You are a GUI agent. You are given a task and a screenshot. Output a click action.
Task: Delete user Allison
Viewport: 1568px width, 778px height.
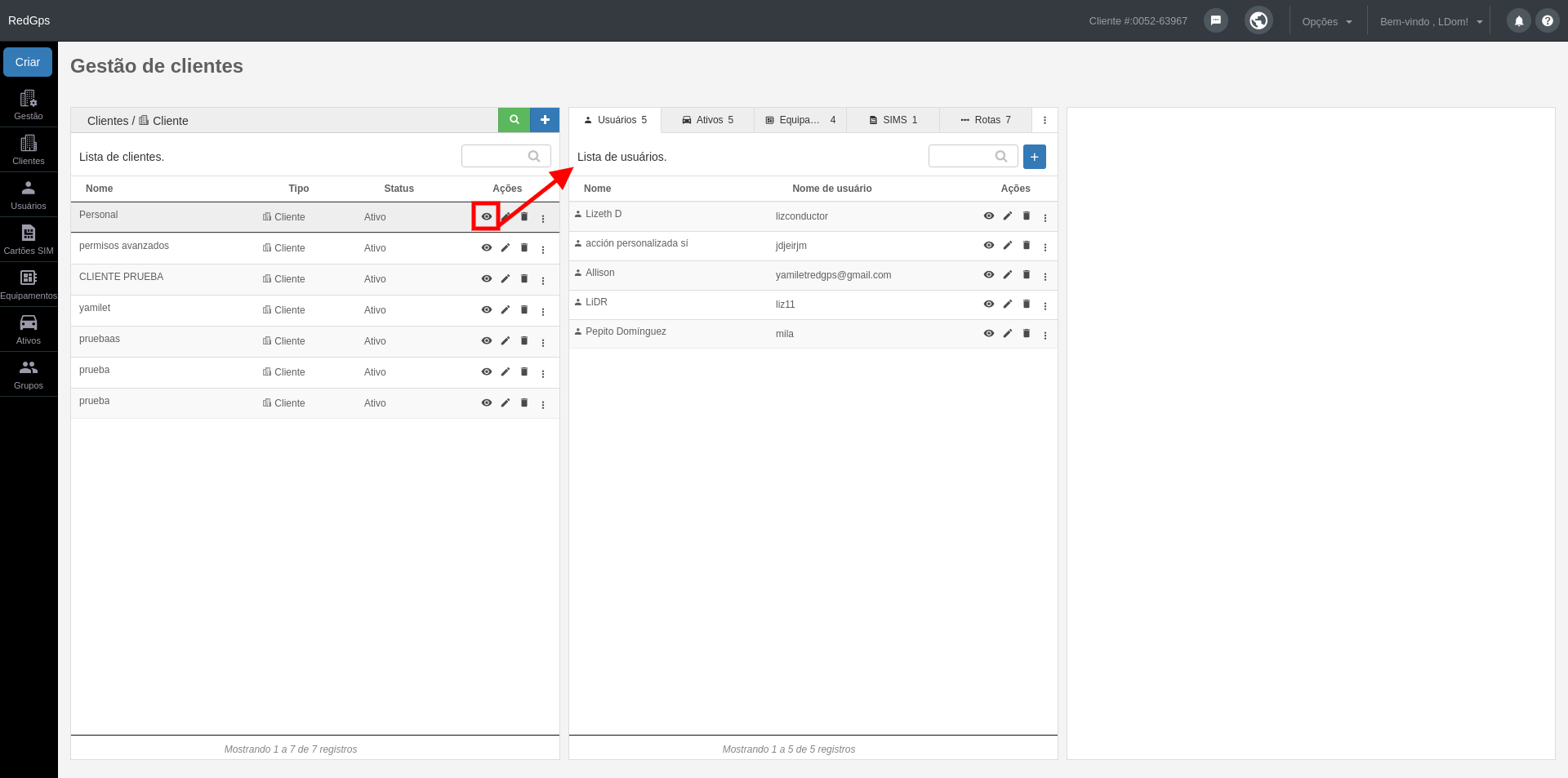[1027, 274]
